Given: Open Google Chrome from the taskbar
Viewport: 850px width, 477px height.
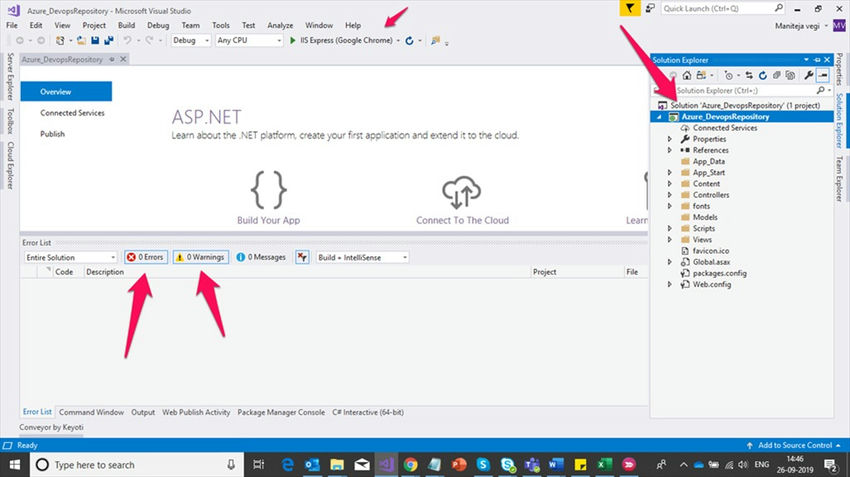Looking at the screenshot, I should click(410, 465).
